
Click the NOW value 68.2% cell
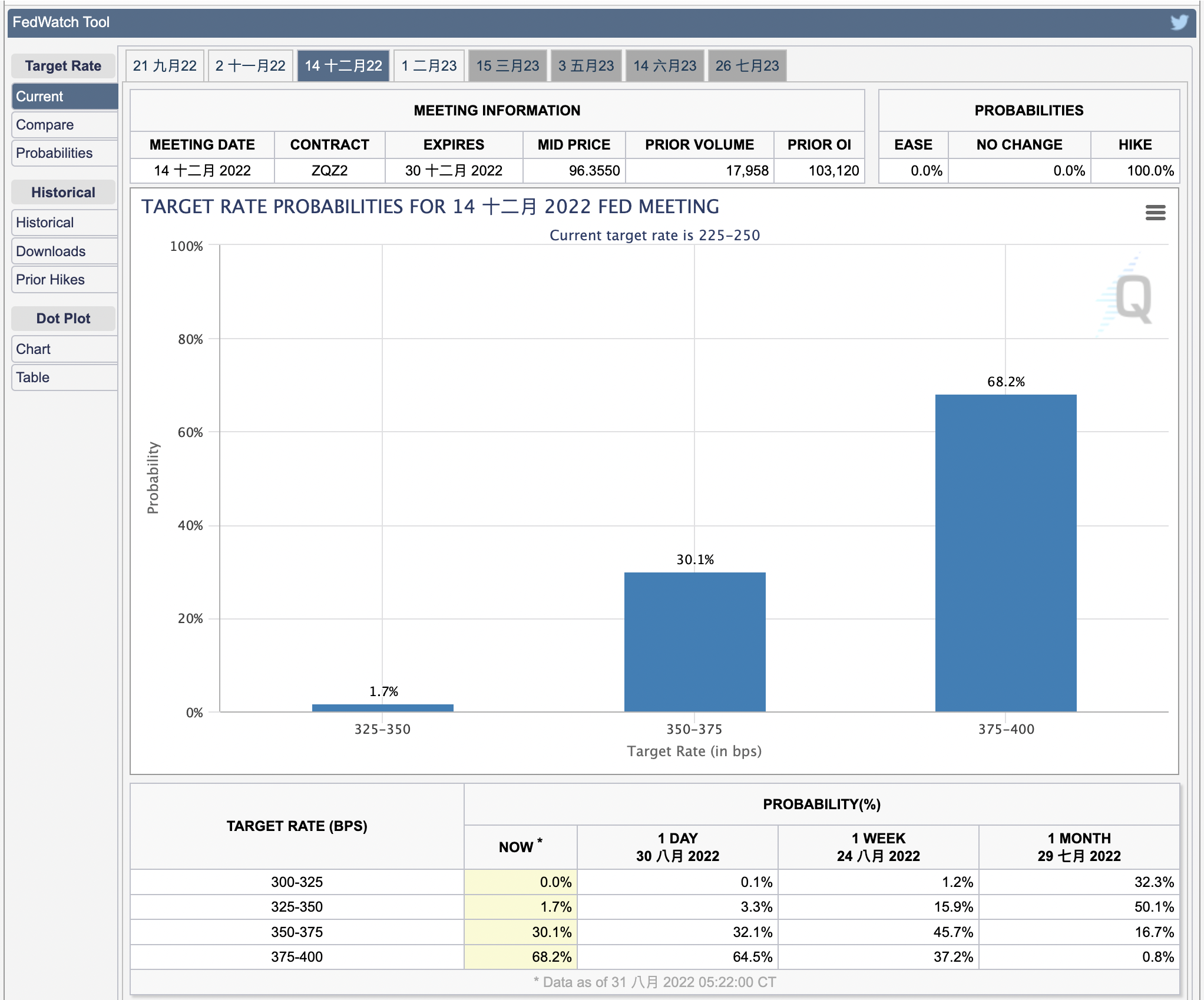[521, 957]
